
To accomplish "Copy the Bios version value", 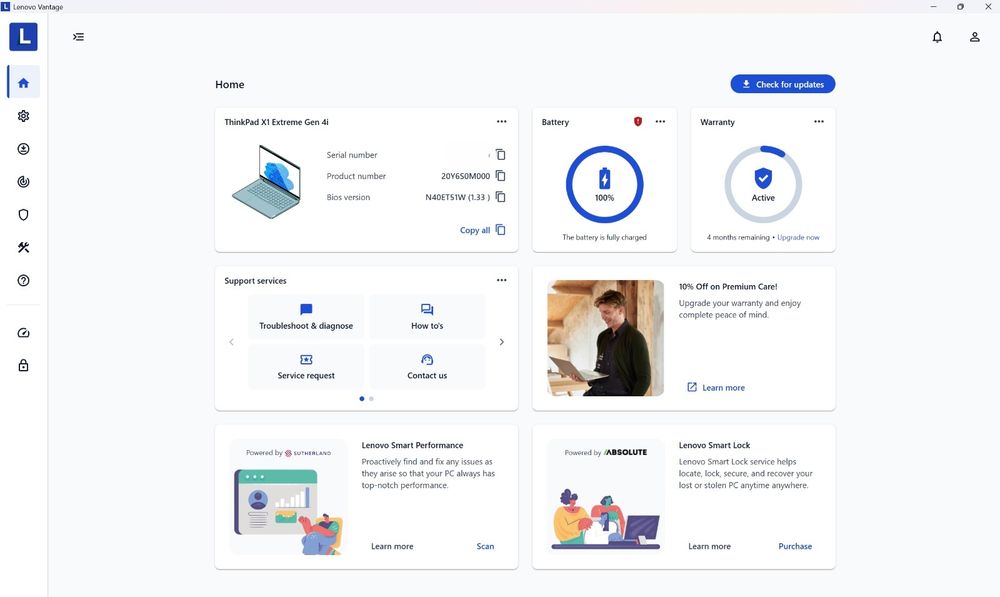I will (501, 197).
